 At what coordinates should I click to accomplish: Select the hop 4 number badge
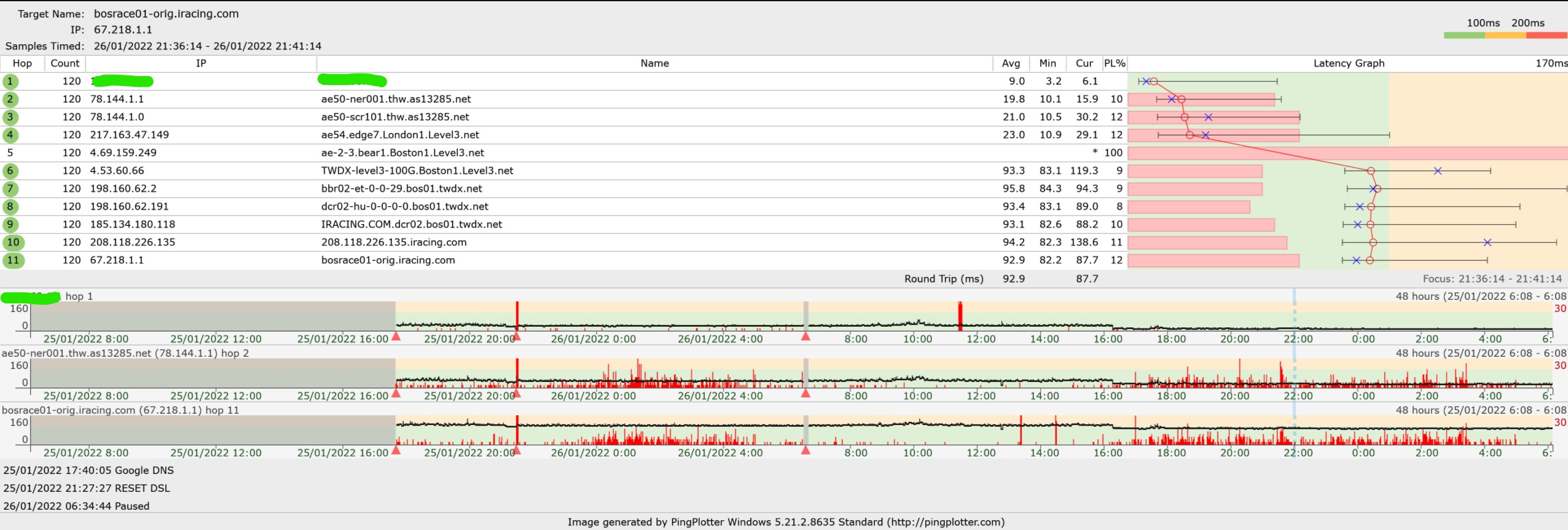click(x=10, y=134)
